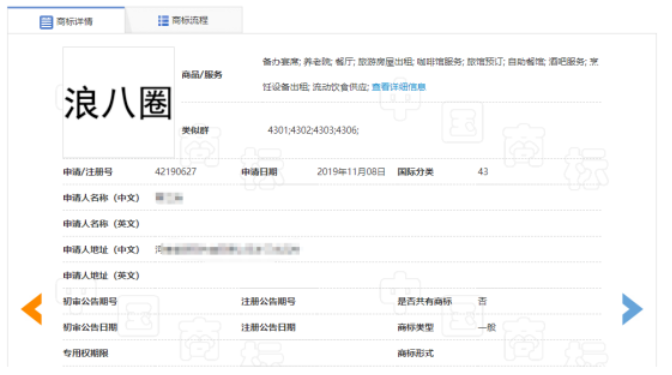
Task: Select the registration number 42190627
Action: 176,171
